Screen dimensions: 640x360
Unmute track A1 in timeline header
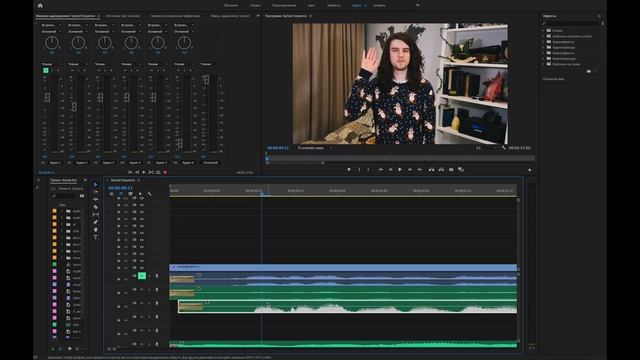[x=142, y=276]
